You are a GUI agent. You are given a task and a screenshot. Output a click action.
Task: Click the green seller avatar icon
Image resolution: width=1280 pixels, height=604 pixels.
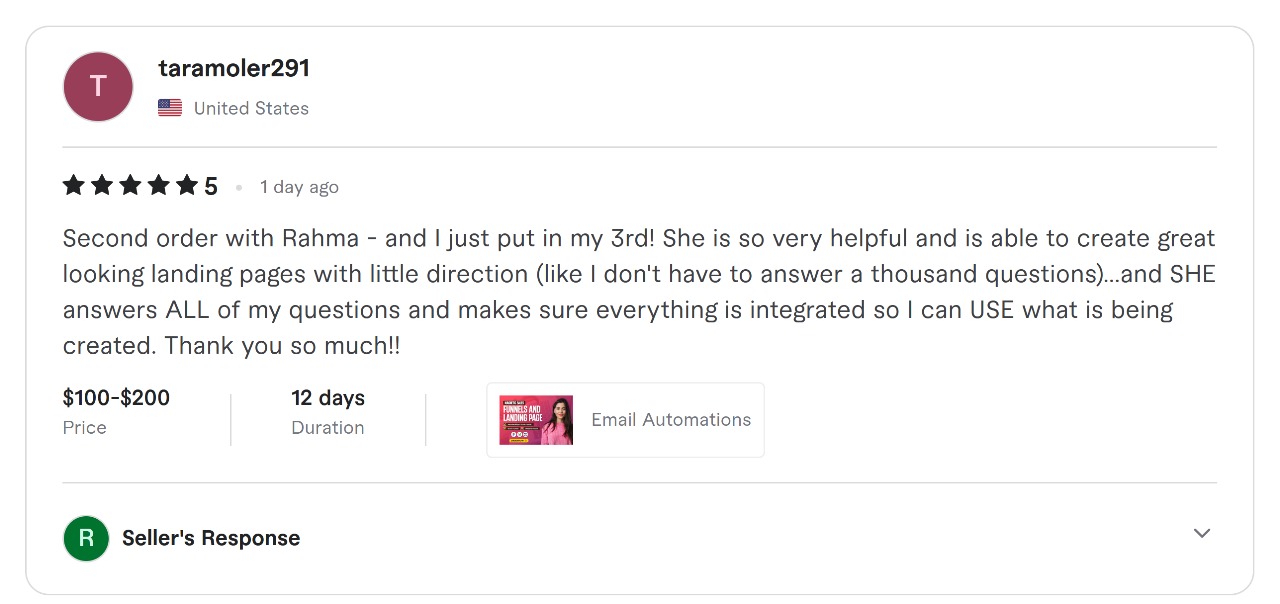[86, 538]
